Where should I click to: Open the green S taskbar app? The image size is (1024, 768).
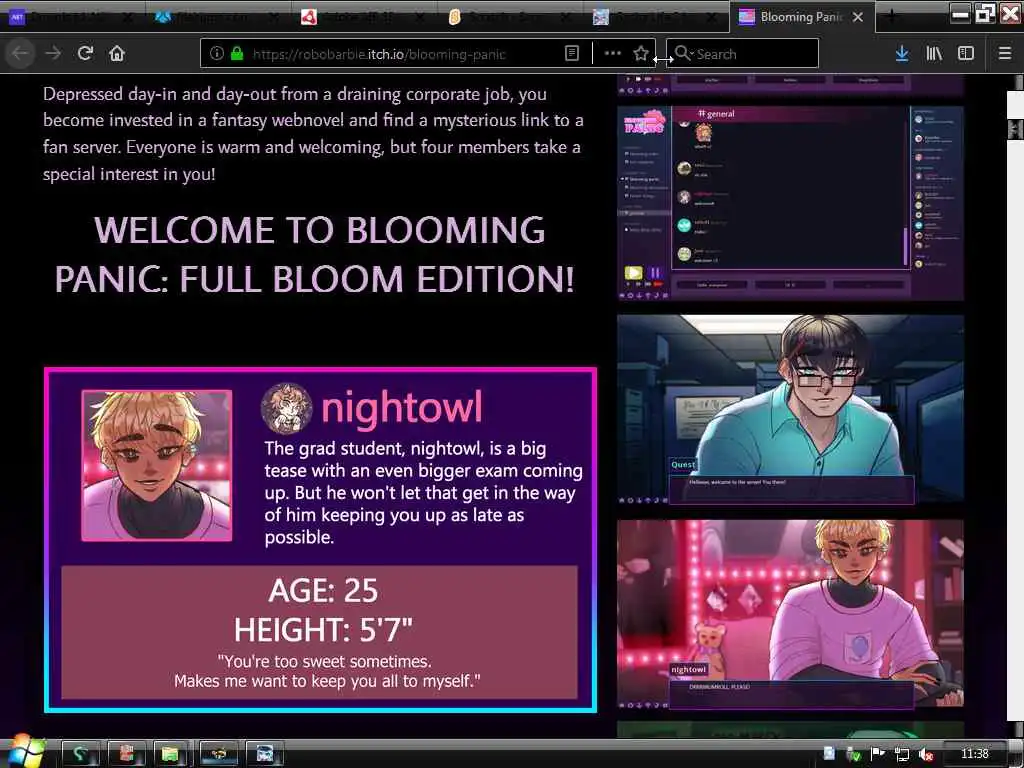click(80, 754)
